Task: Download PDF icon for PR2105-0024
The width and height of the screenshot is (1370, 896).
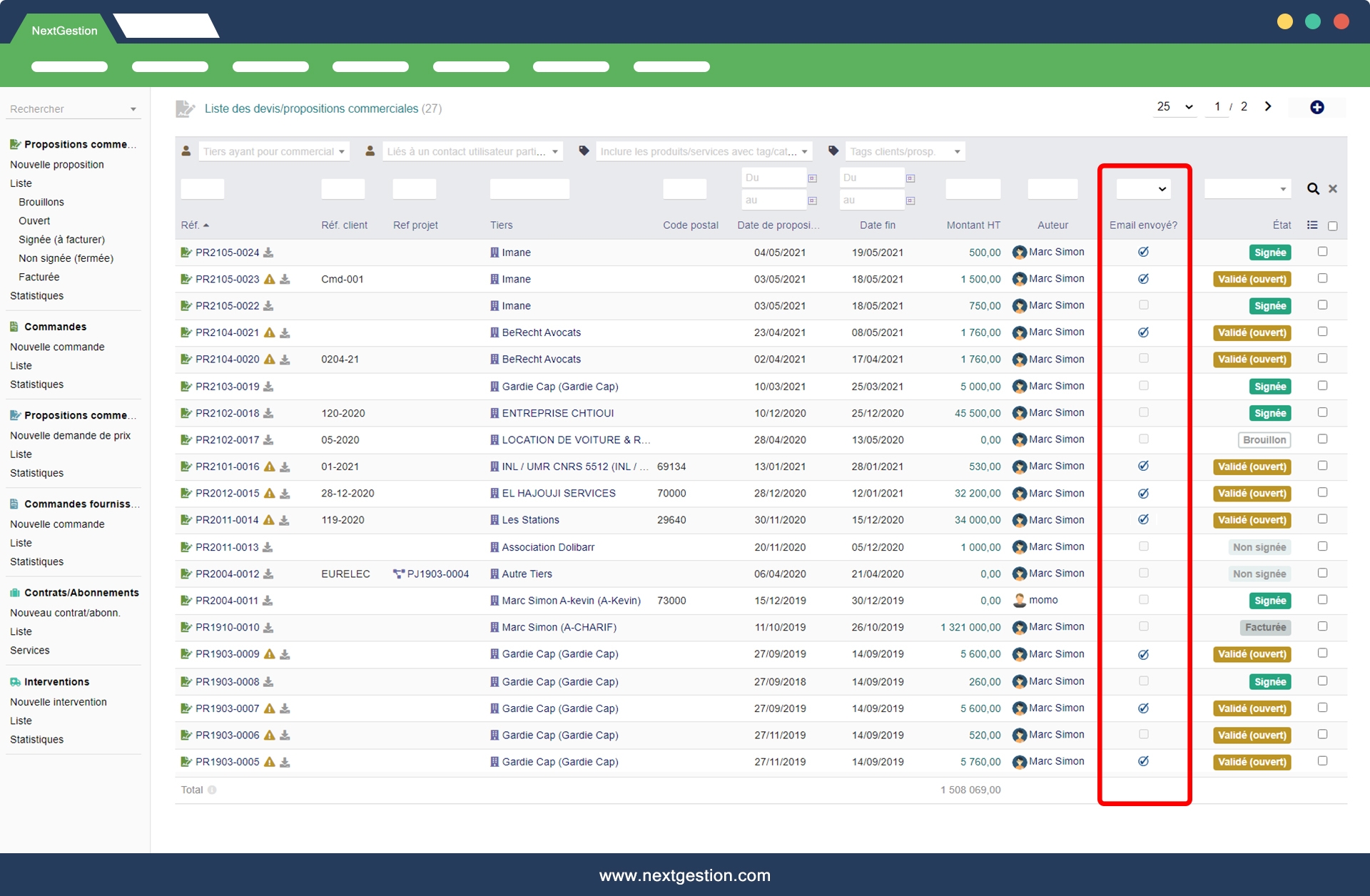Action: (268, 253)
